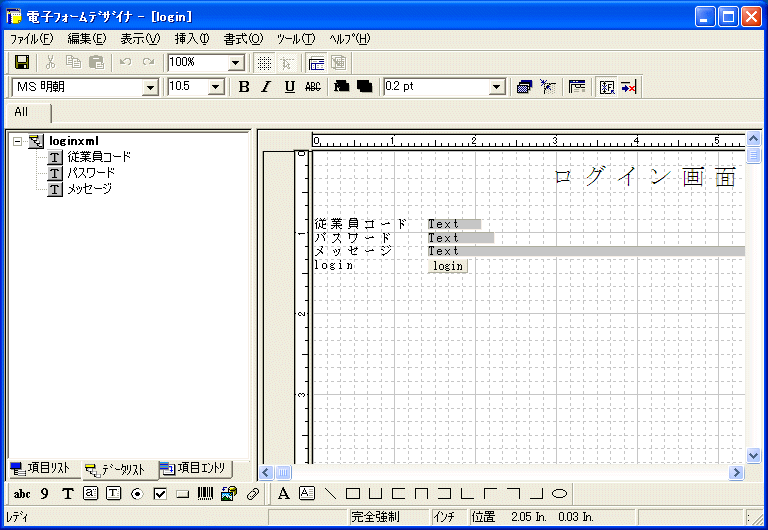The width and height of the screenshot is (768, 530).
Task: Toggle the grid display icon
Action: point(264,63)
